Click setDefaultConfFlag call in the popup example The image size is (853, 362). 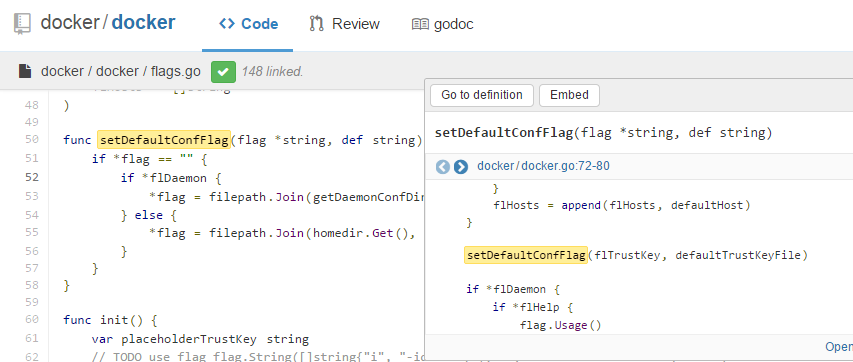coord(526,255)
